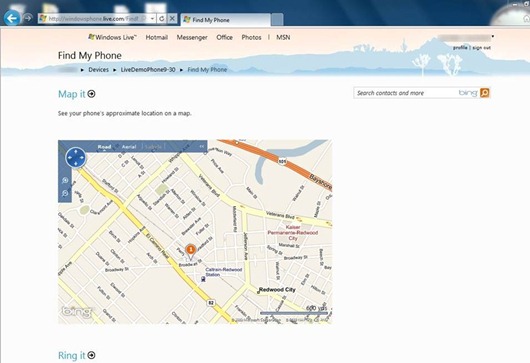The width and height of the screenshot is (530, 363).
Task: Switch the map to Aerial view
Action: click(x=129, y=147)
